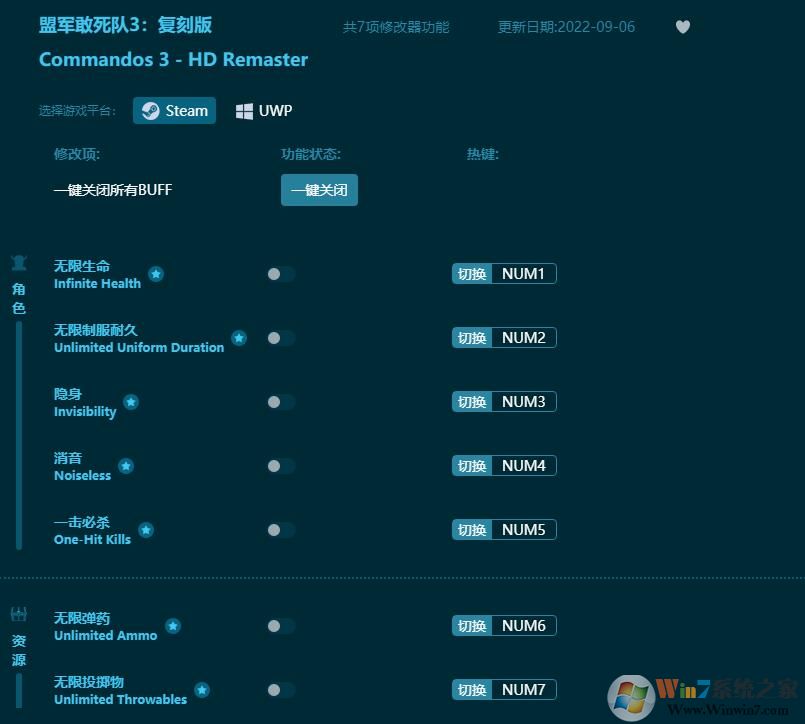Switch to the UWP platform tab
Image resolution: width=805 pixels, height=724 pixels.
[263, 110]
